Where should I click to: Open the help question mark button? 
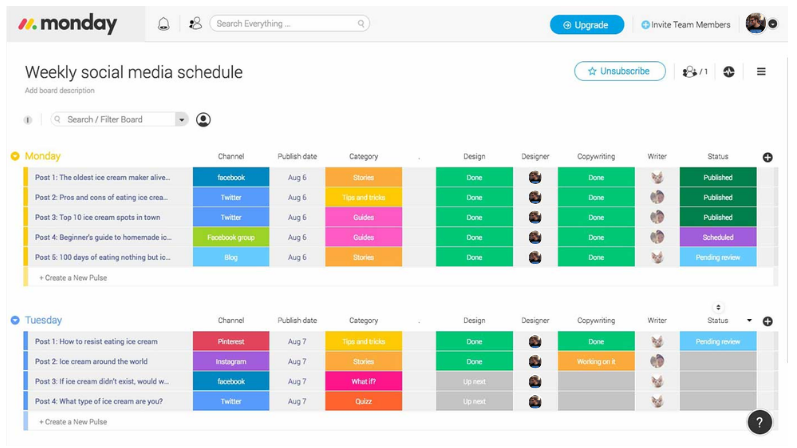point(760,423)
